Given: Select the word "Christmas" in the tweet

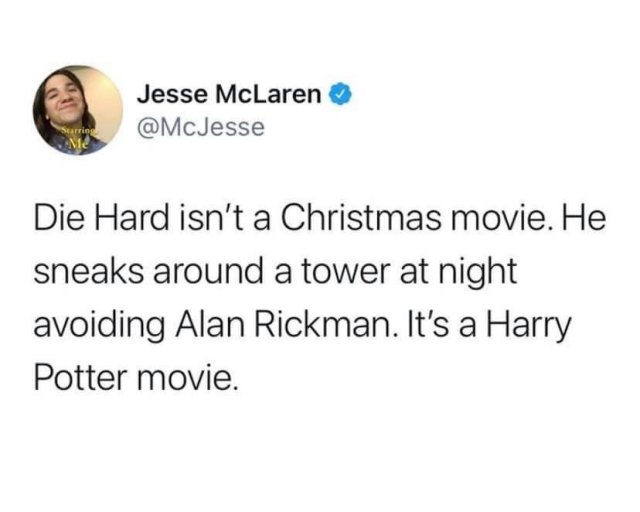Looking at the screenshot, I should click(x=361, y=217).
